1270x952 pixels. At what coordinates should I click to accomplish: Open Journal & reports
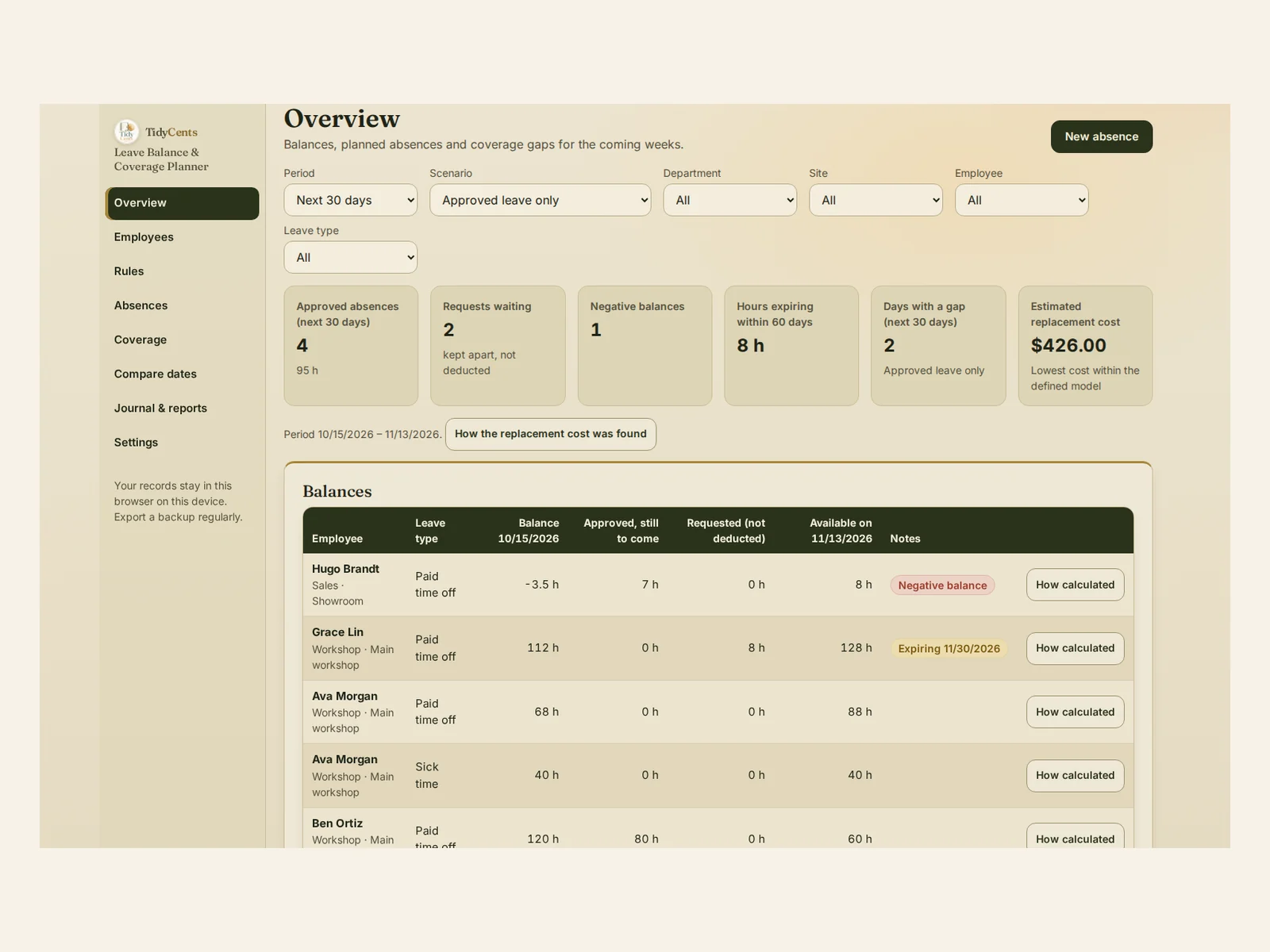point(183,408)
